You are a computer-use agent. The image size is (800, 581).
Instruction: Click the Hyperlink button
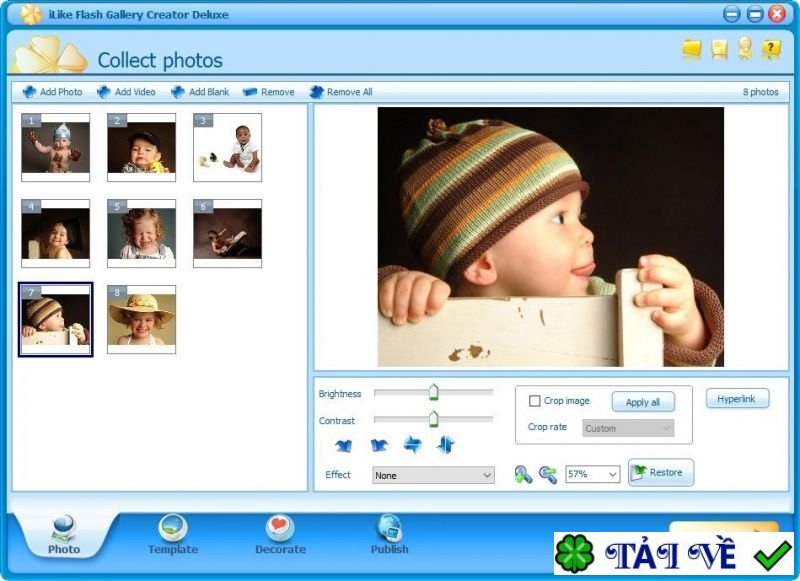[736, 398]
